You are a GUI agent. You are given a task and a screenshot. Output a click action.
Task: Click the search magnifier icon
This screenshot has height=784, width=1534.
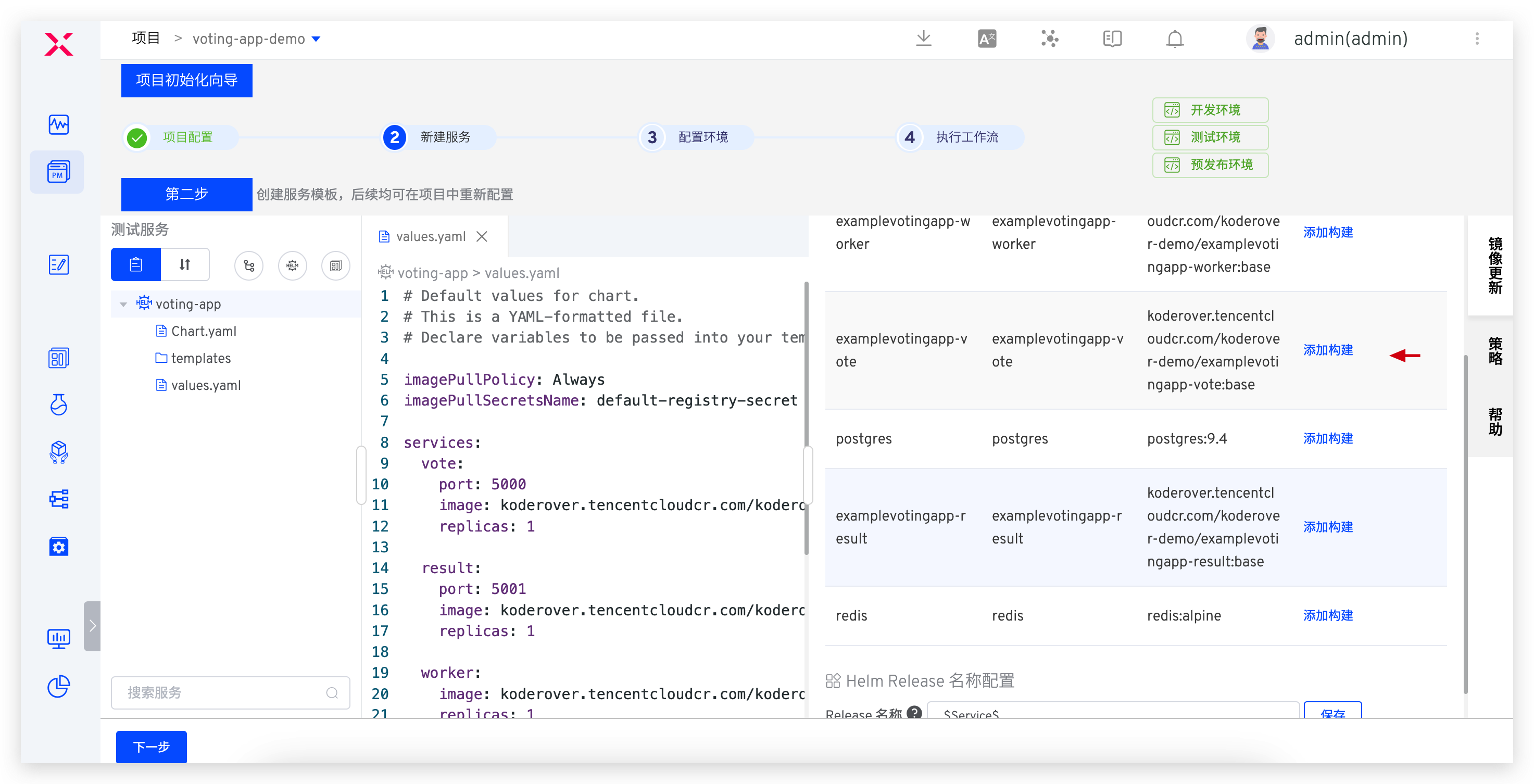tap(332, 693)
